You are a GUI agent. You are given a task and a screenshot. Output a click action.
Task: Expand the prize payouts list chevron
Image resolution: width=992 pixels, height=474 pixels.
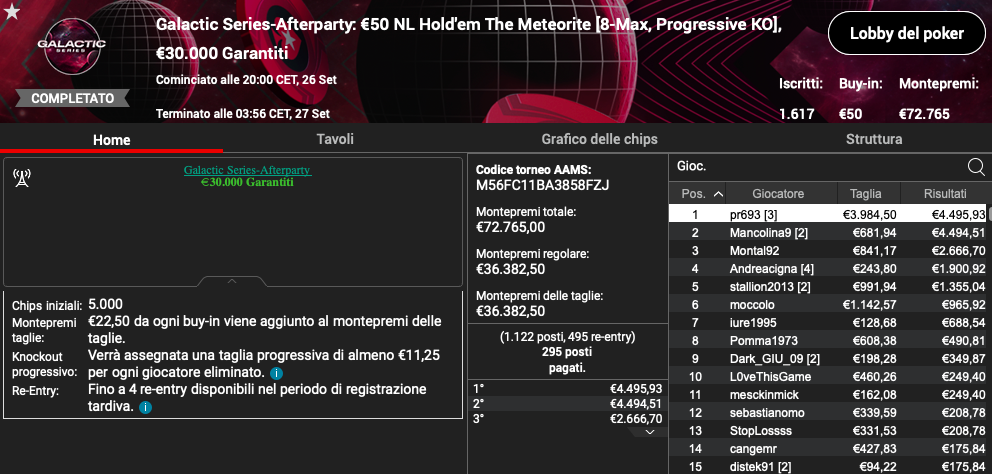[650, 431]
